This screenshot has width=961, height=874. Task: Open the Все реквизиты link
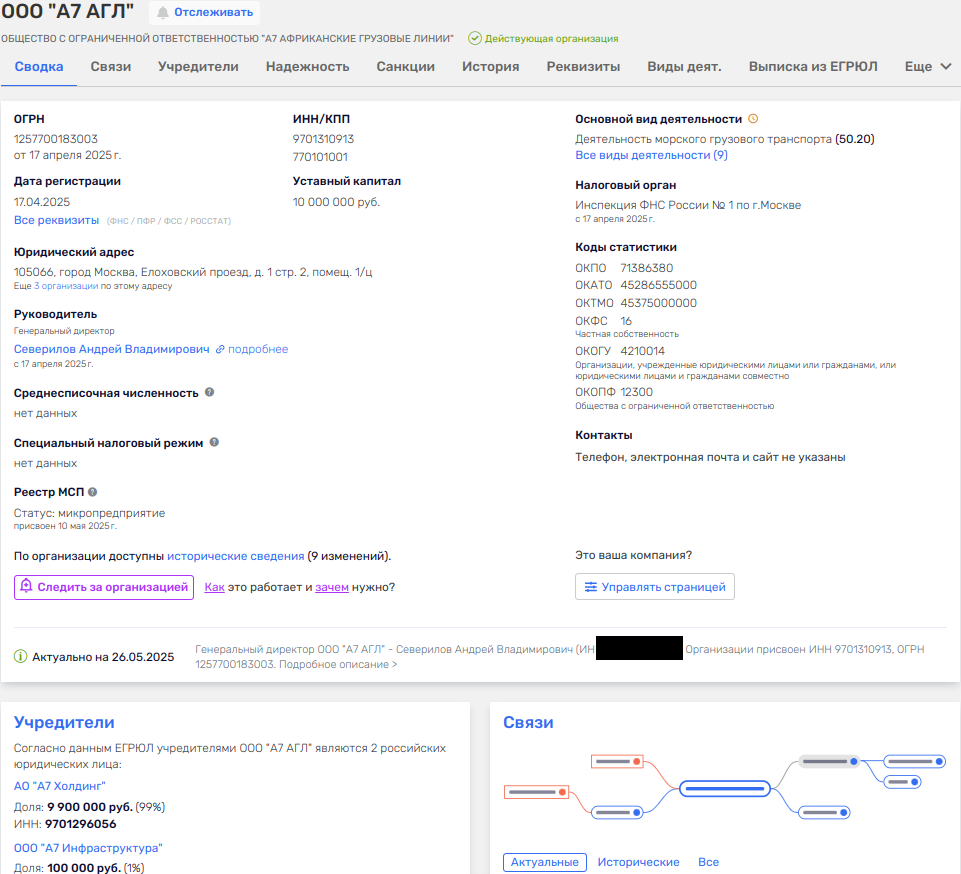click(56, 220)
